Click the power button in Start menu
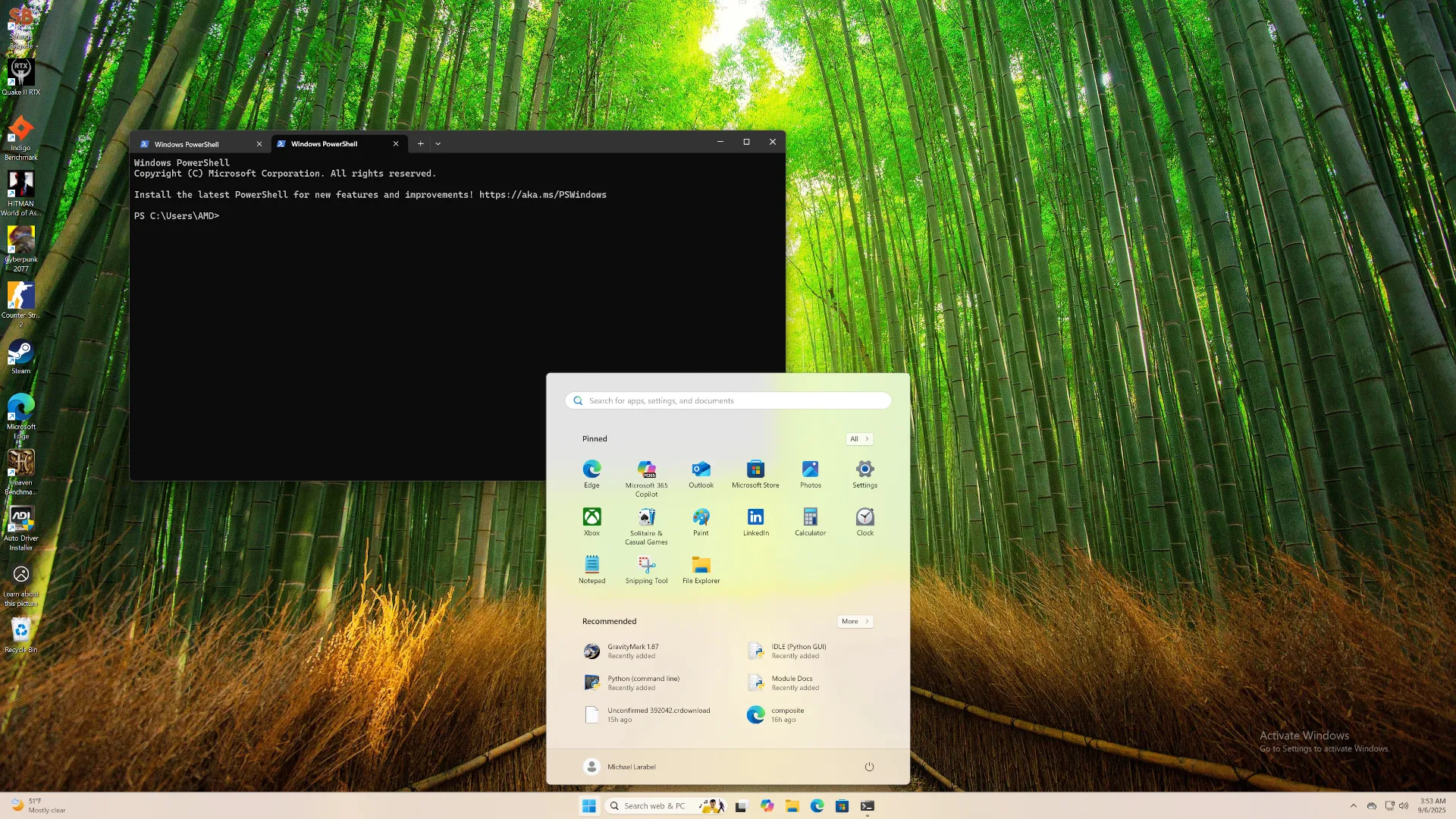 [x=869, y=767]
